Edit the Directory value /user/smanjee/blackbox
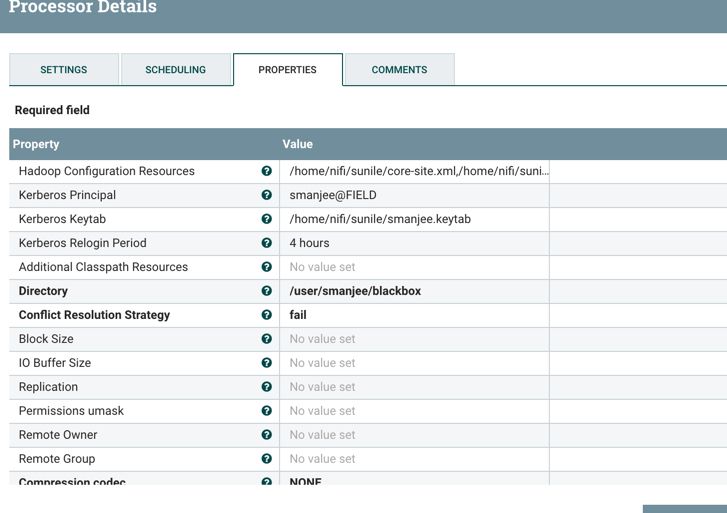The width and height of the screenshot is (727, 513). (412, 291)
